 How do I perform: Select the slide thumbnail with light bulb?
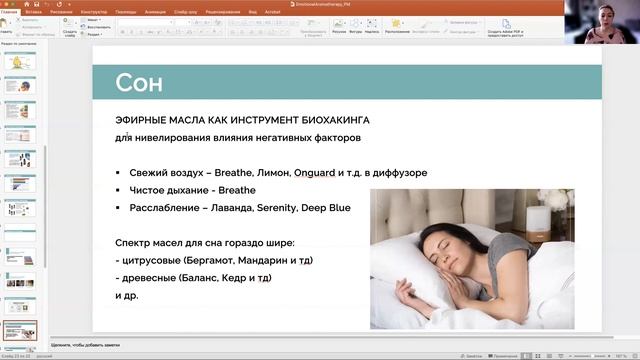click(x=20, y=62)
